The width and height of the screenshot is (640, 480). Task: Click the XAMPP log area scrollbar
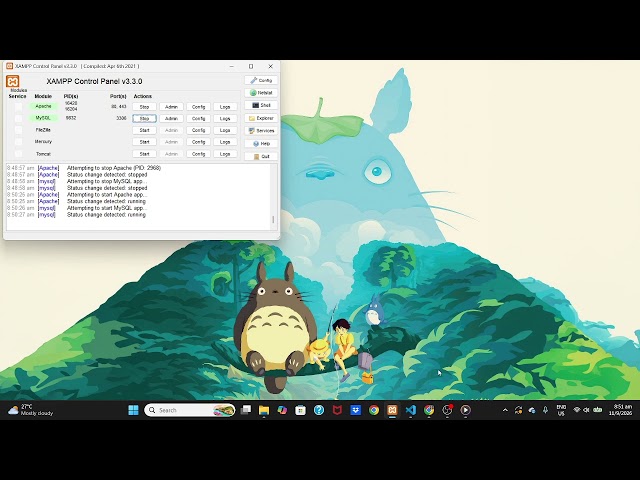click(273, 197)
